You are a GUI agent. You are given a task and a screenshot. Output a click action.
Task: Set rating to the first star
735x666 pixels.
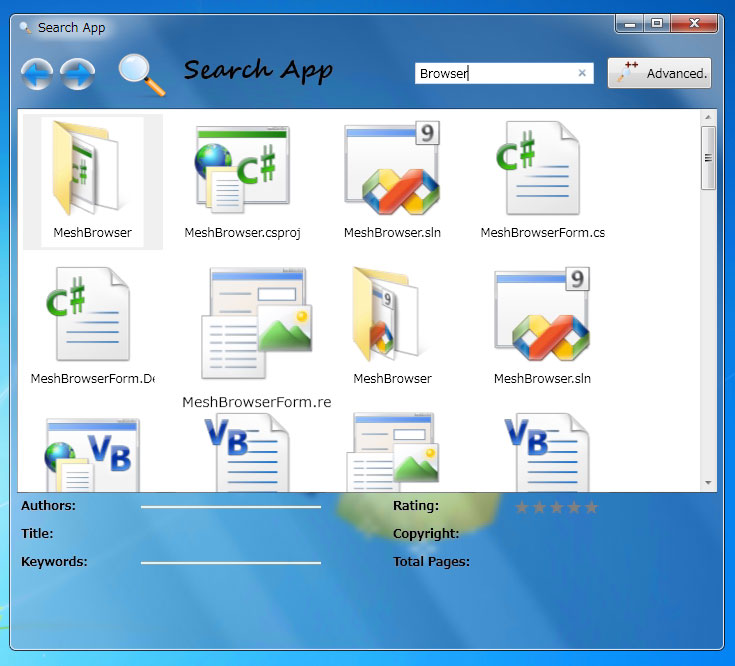(522, 507)
